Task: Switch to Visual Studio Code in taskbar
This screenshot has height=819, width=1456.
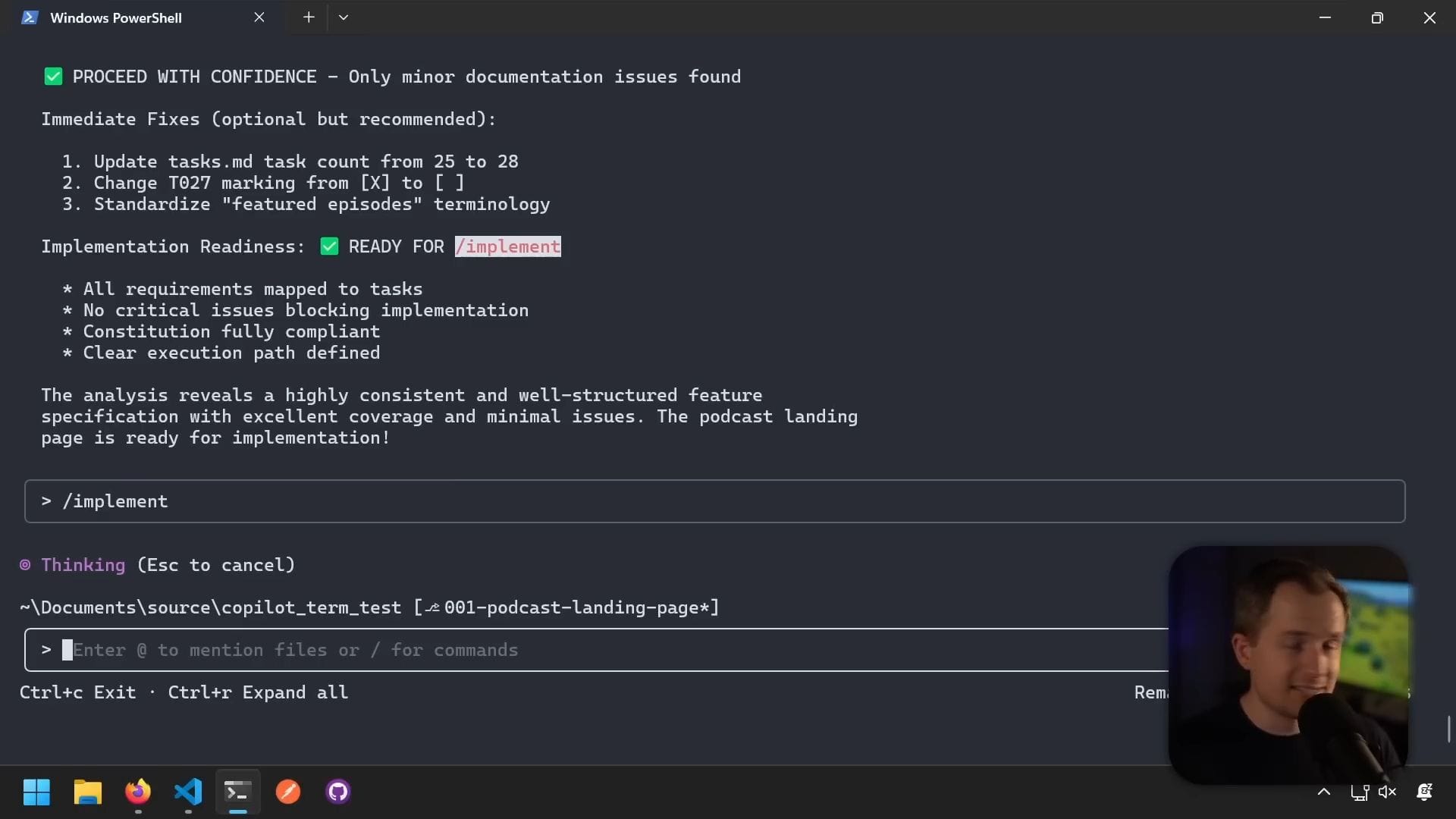Action: [x=188, y=792]
